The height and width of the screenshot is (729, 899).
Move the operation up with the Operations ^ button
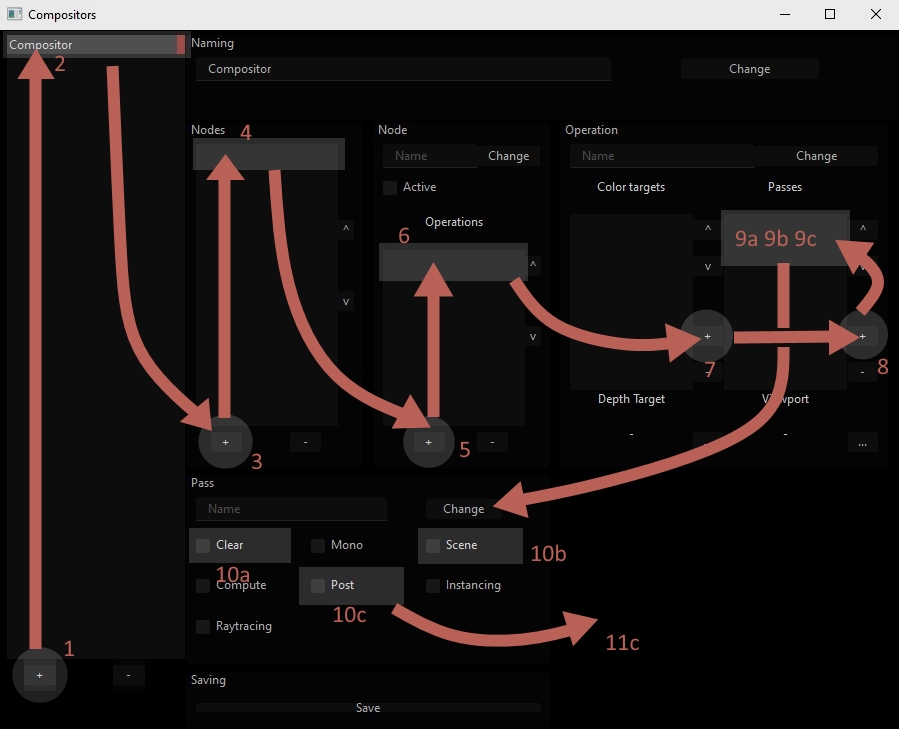coord(533,265)
